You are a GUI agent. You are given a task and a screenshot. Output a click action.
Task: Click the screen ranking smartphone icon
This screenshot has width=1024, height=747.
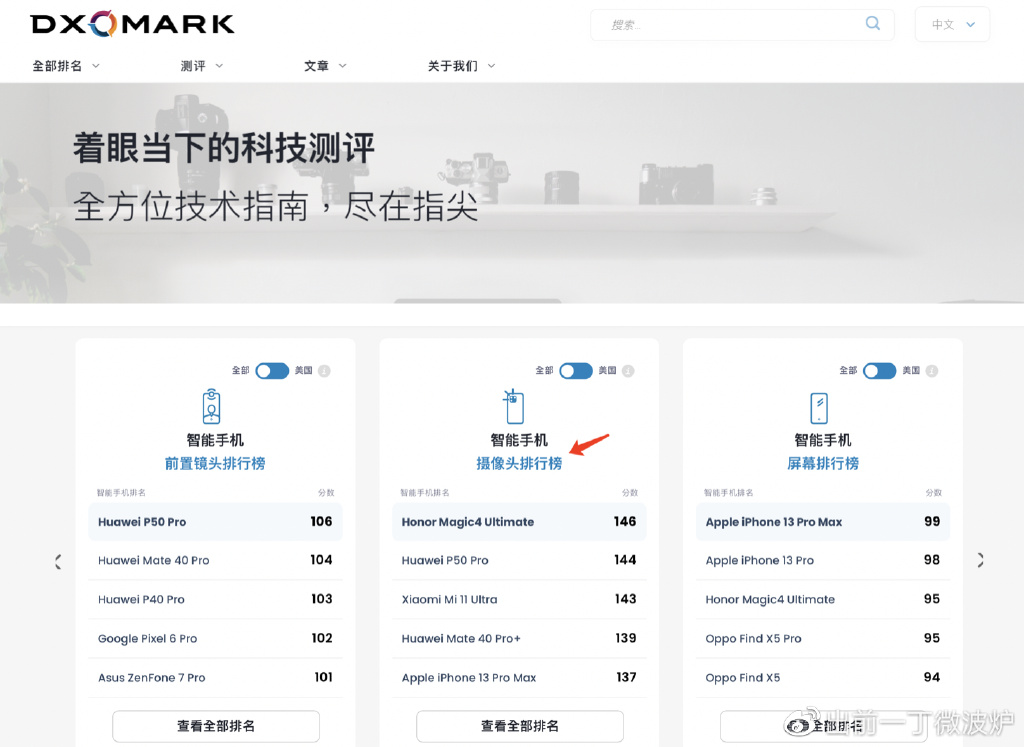[x=822, y=407]
